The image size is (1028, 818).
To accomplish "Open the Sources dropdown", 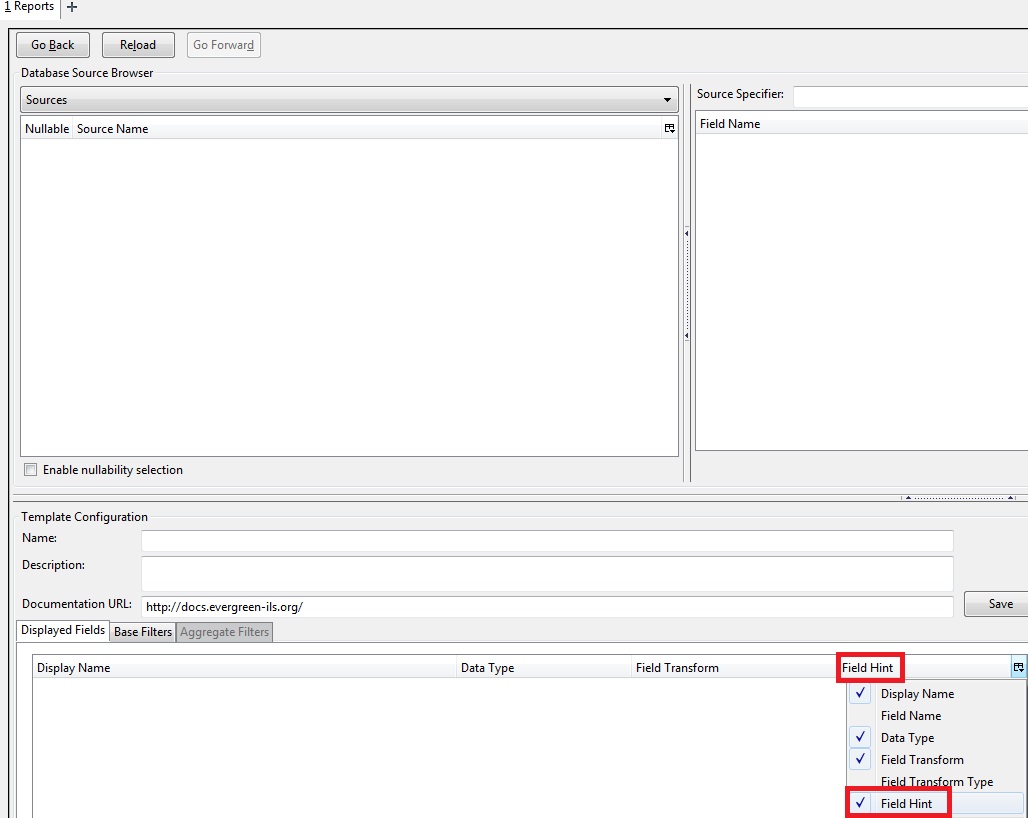I will coord(349,100).
